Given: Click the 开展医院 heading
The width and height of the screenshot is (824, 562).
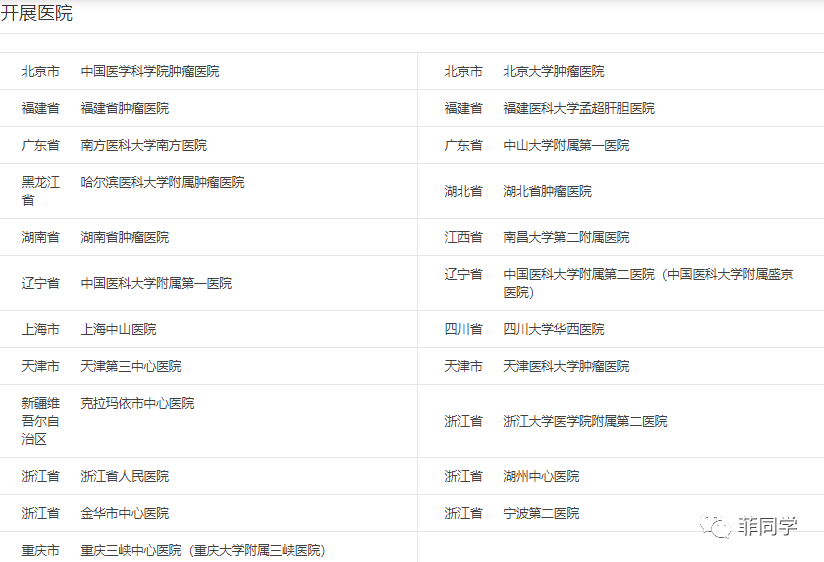Looking at the screenshot, I should [36, 13].
